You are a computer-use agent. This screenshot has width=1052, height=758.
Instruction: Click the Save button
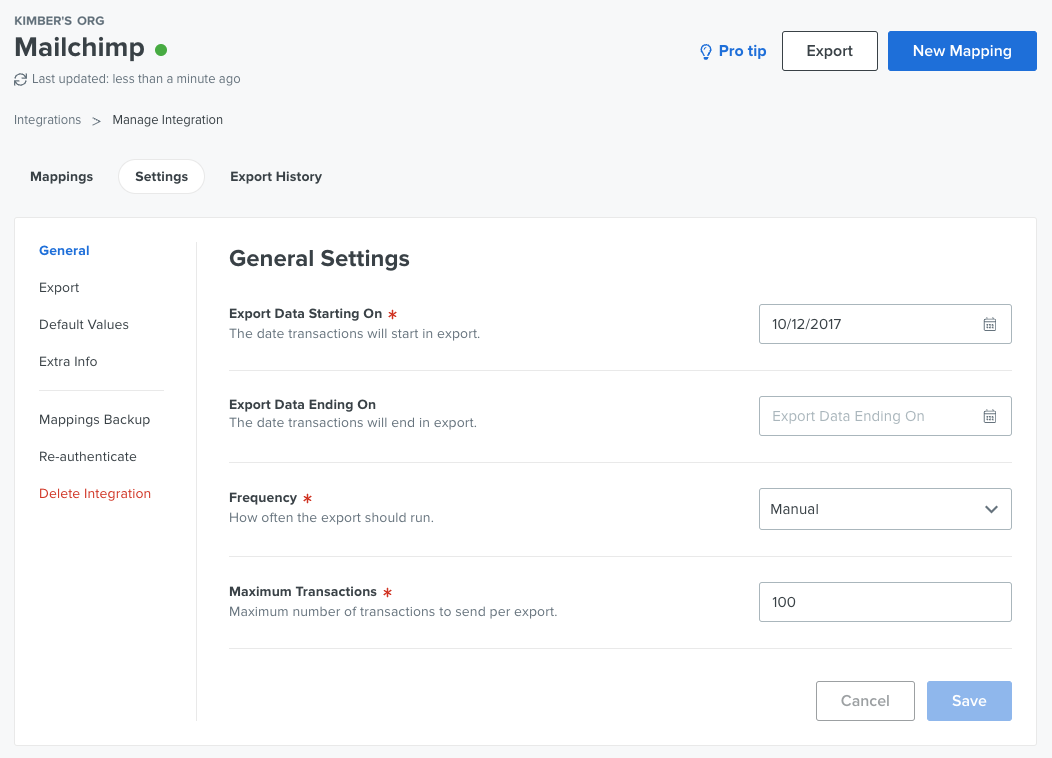click(969, 701)
